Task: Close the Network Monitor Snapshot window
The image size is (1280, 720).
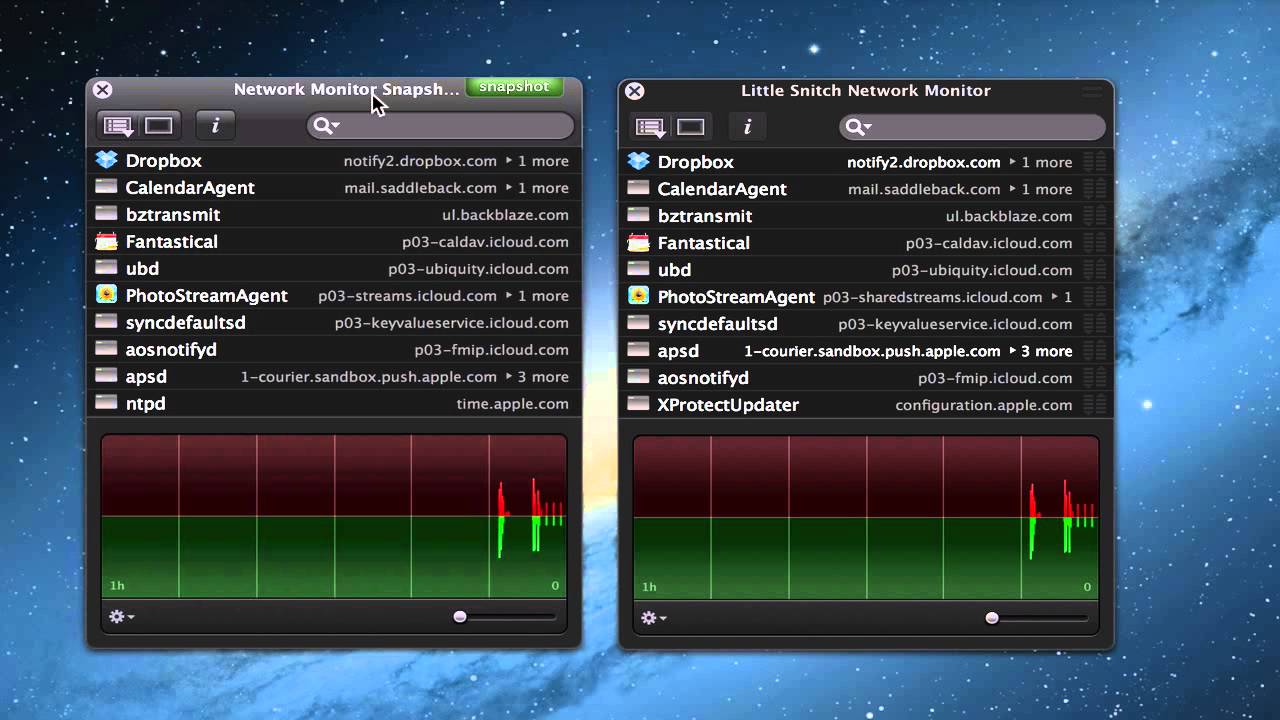Action: (102, 89)
